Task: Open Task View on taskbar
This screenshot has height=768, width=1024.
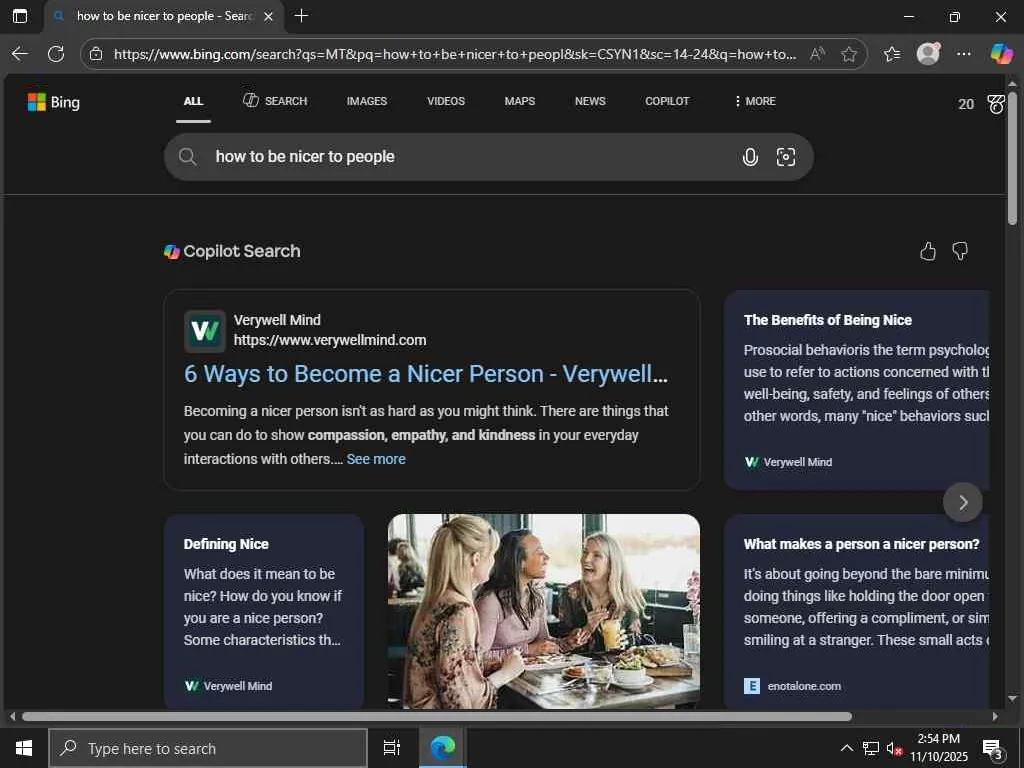Action: point(392,748)
